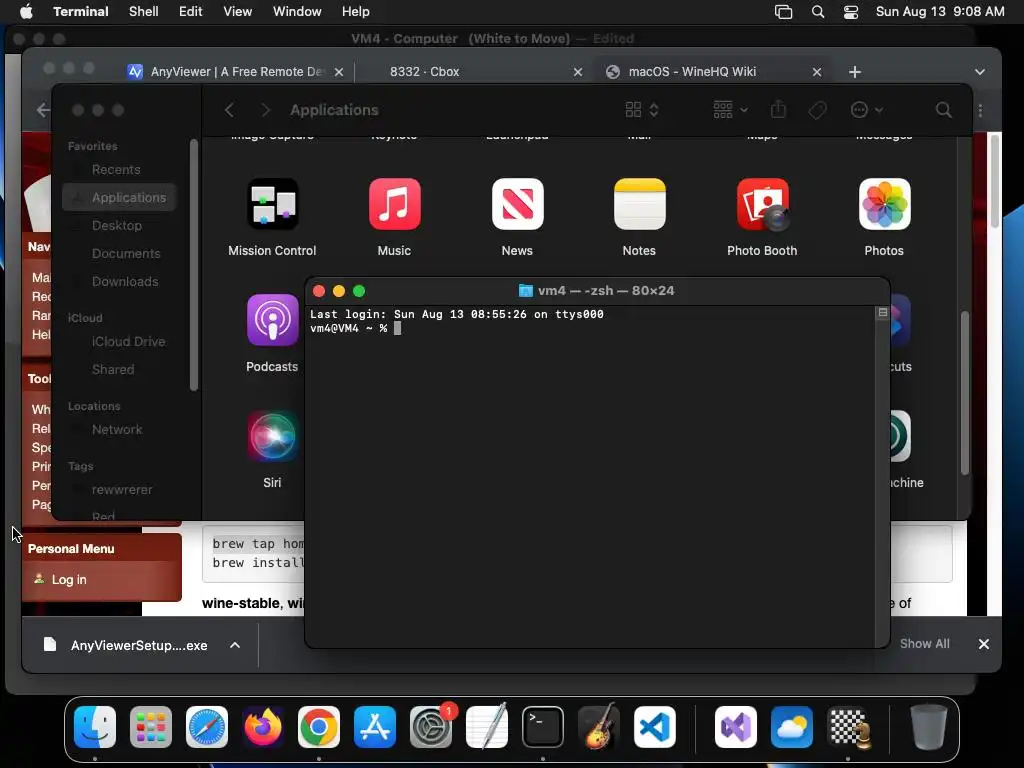Image resolution: width=1024 pixels, height=768 pixels.
Task: Expand Chrome tab search chevron
Action: tap(980, 72)
